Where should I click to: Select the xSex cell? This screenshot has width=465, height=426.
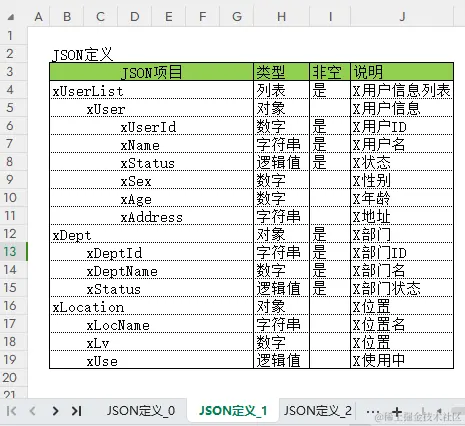pos(151,180)
